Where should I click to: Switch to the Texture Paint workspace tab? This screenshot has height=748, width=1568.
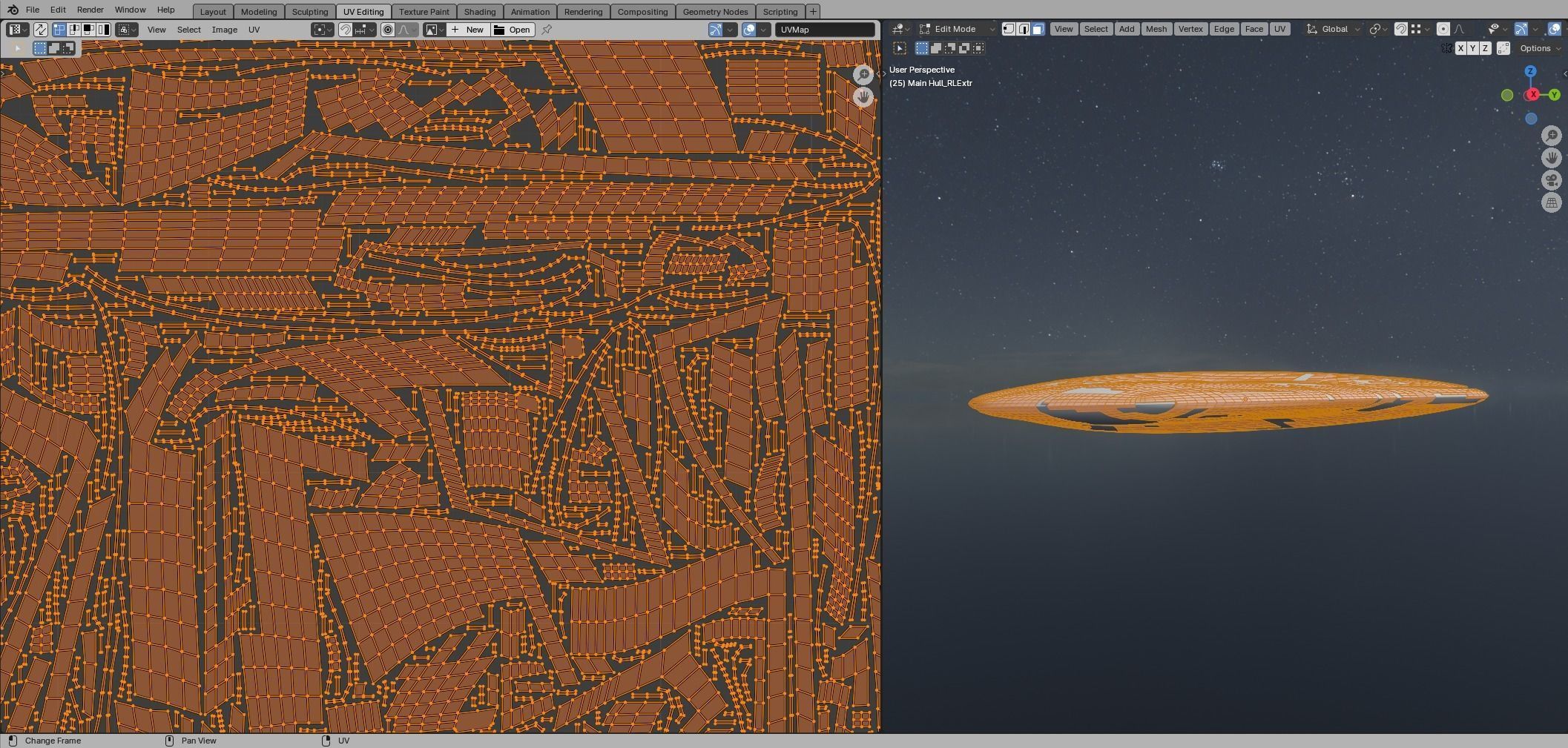(x=424, y=12)
